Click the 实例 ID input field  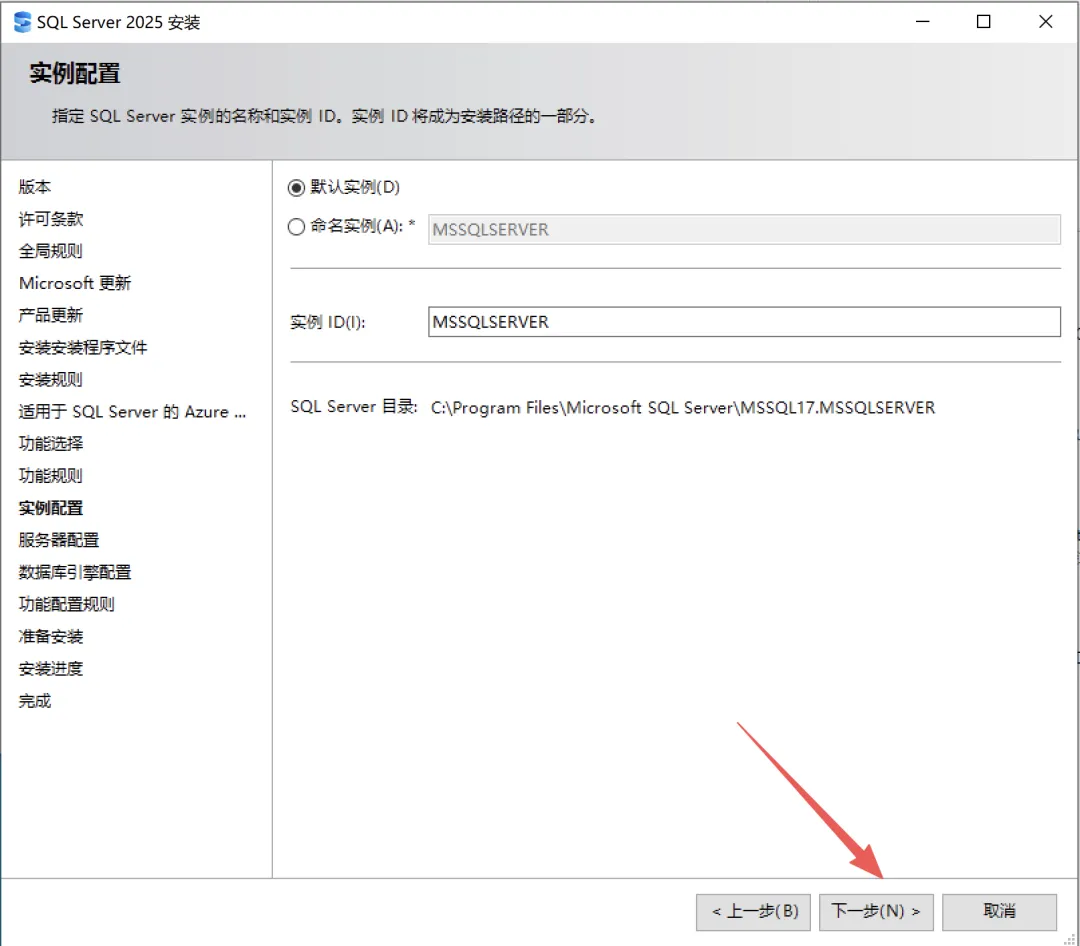[x=744, y=322]
